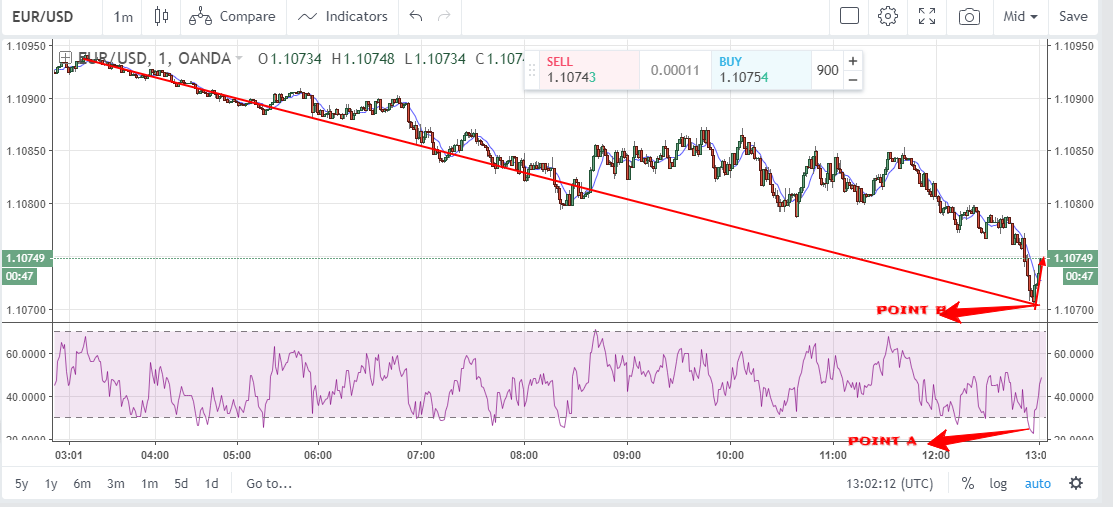The height and width of the screenshot is (507, 1113).
Task: Toggle auto scale
Action: tap(1037, 484)
